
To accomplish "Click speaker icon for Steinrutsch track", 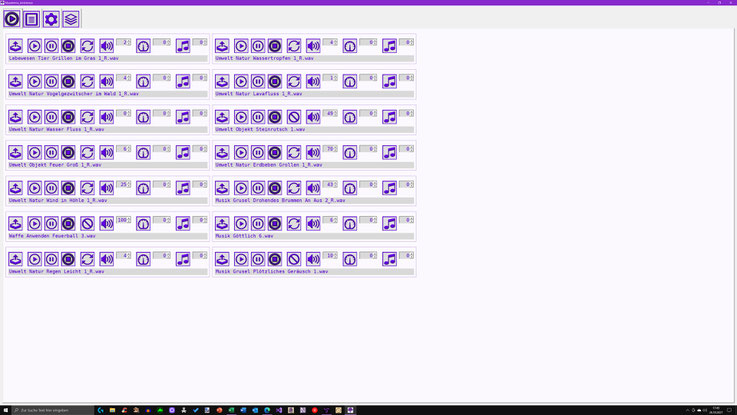I will coord(314,117).
